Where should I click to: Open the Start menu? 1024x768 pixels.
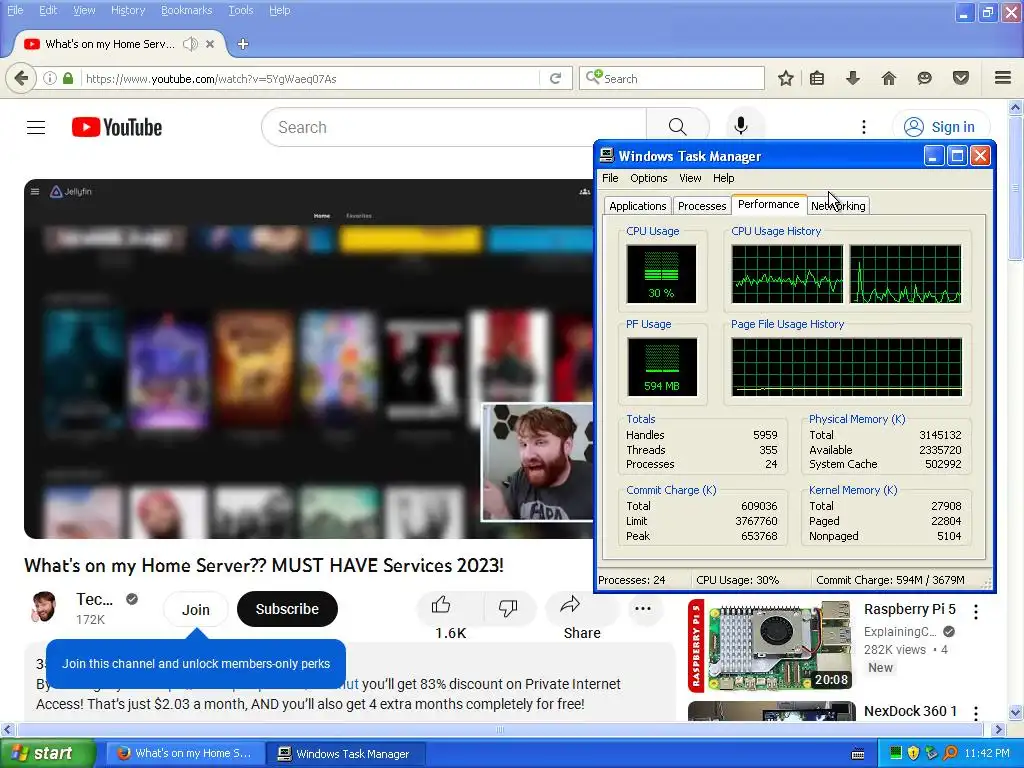[48, 754]
